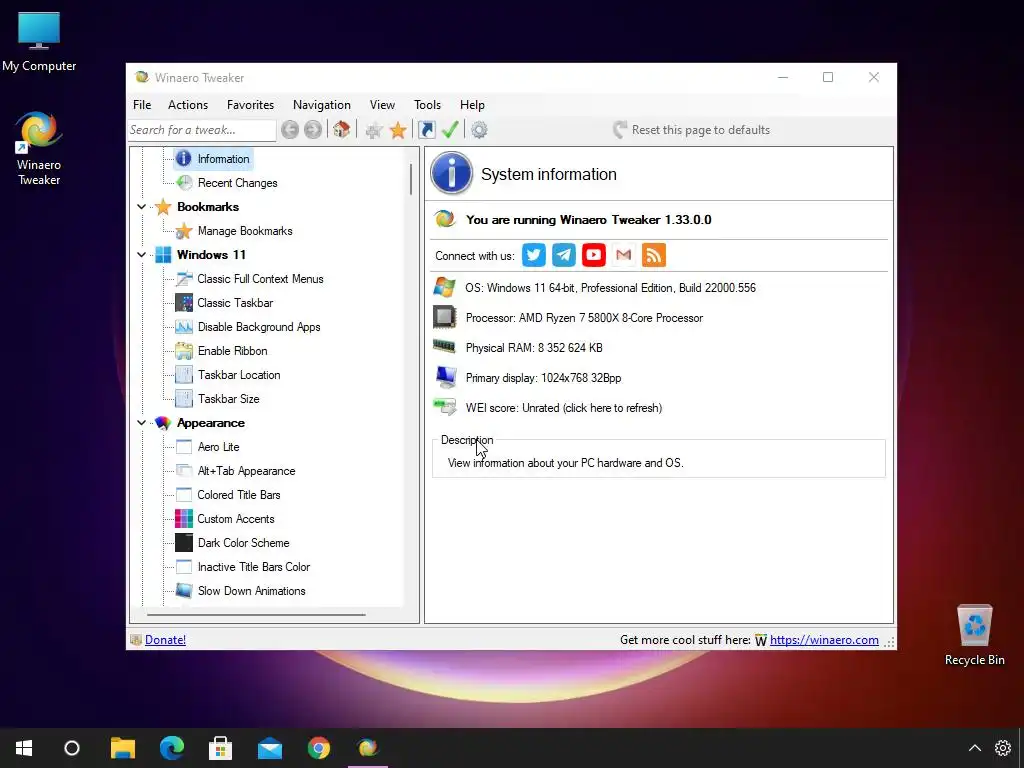
Task: Select Classic Full Context Menus
Action: click(x=261, y=279)
